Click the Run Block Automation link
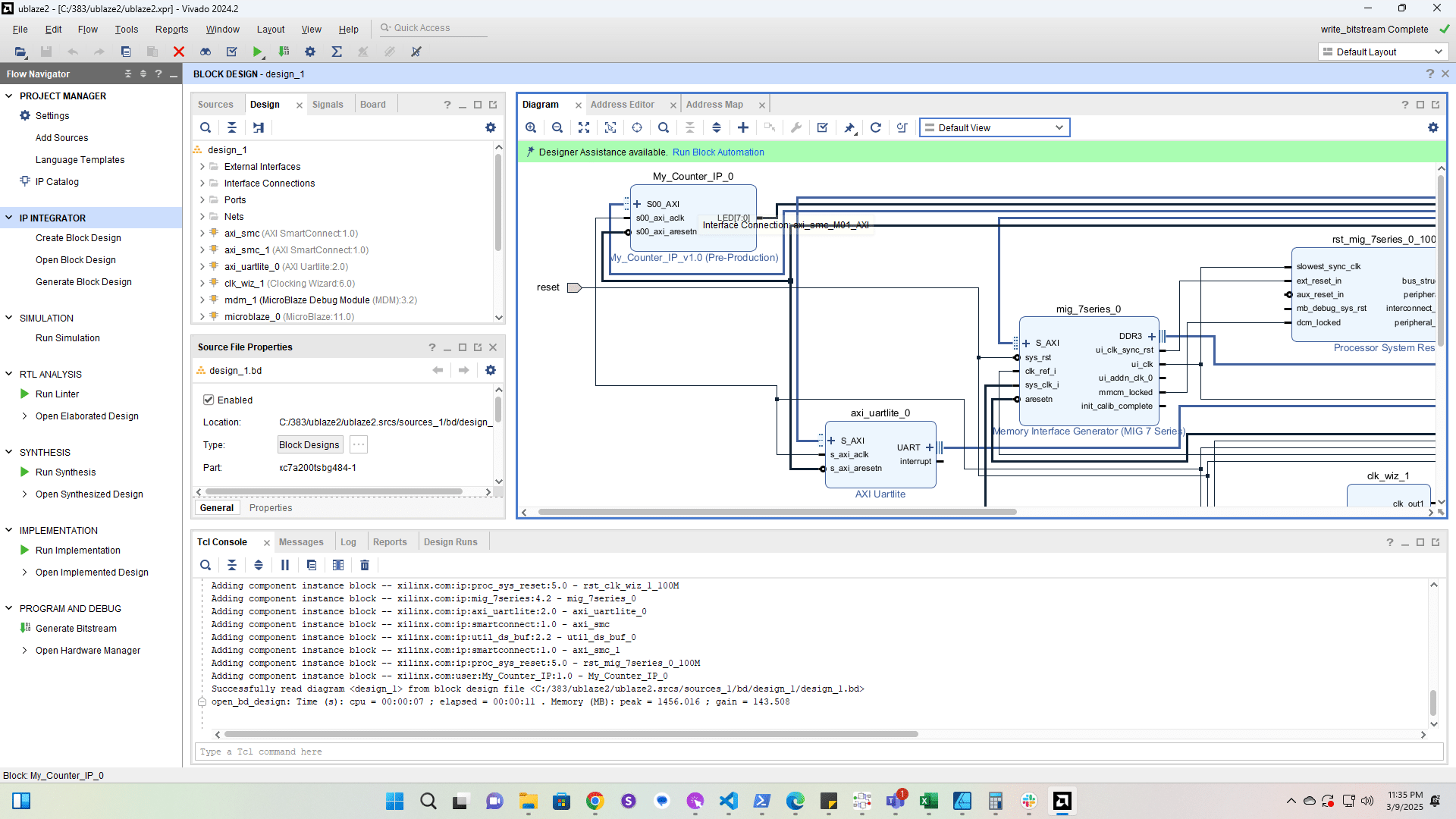 tap(718, 152)
